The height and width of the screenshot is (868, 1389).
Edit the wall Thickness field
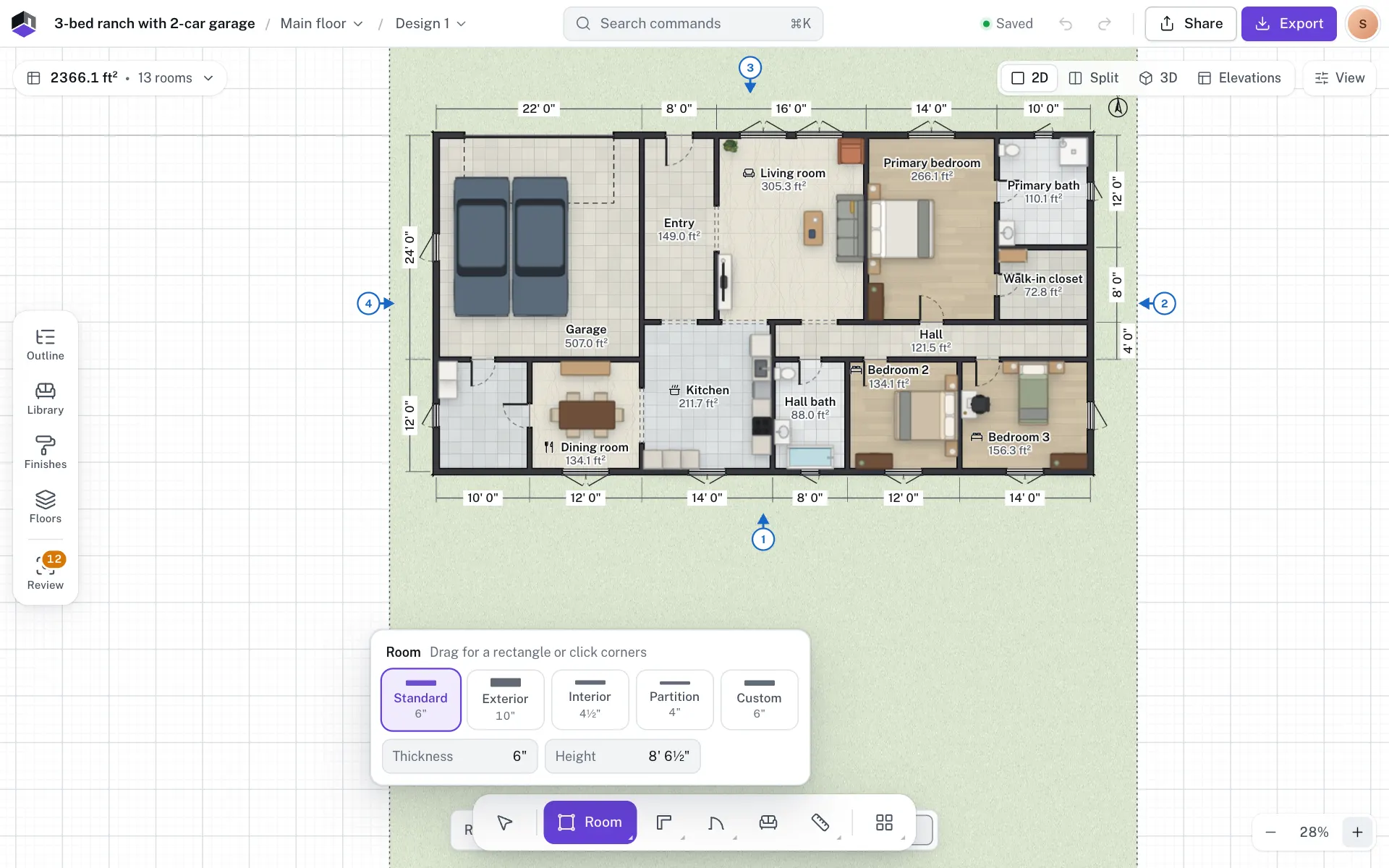(460, 757)
